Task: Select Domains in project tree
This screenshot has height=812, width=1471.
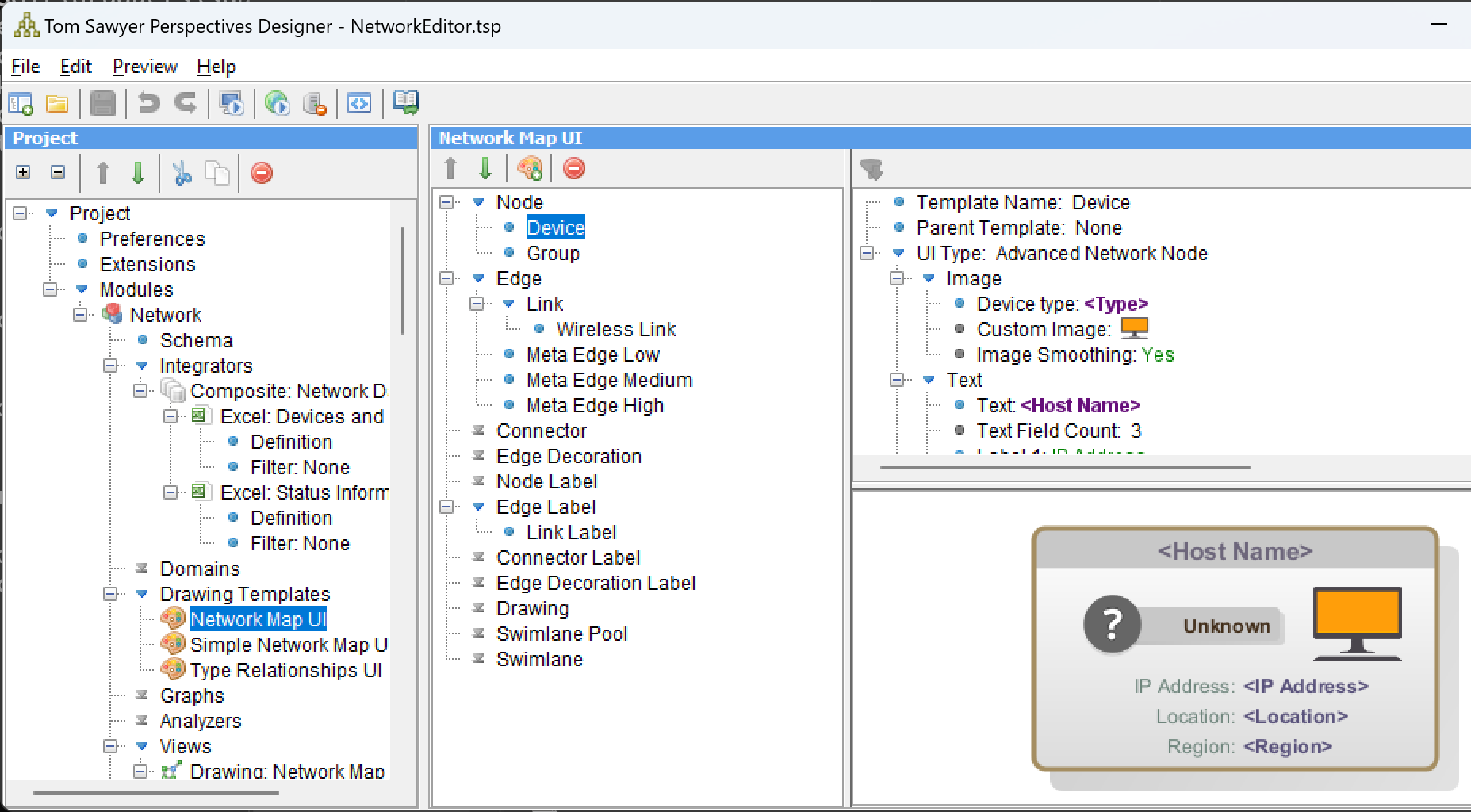Action: 200,569
